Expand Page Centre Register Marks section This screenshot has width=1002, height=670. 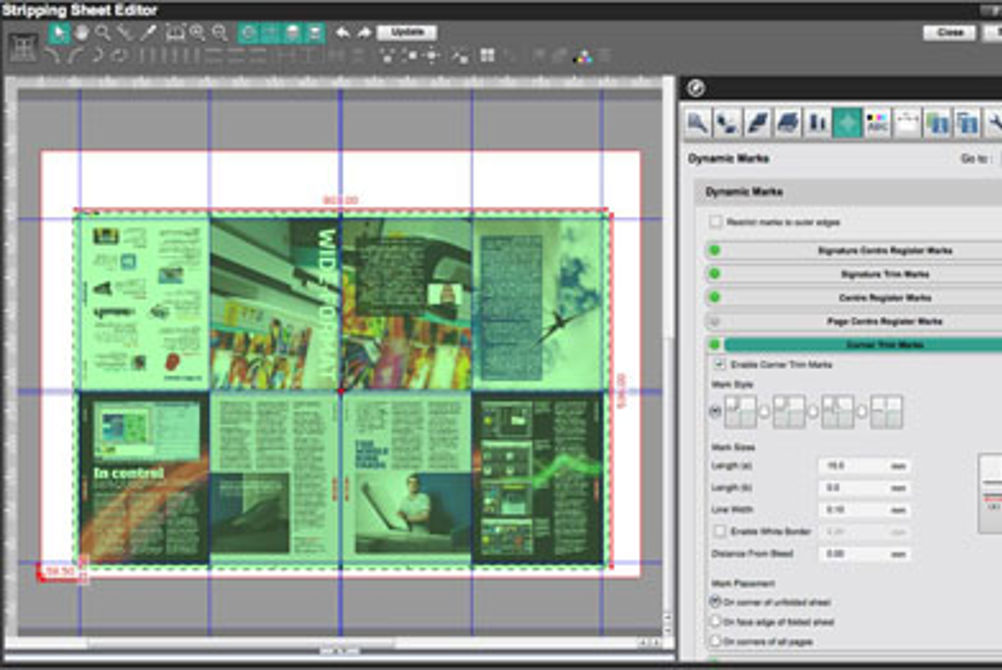point(885,321)
